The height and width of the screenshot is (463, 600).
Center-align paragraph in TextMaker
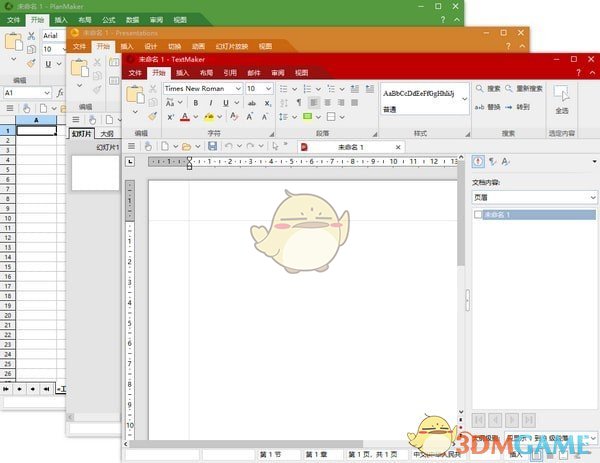(x=328, y=103)
